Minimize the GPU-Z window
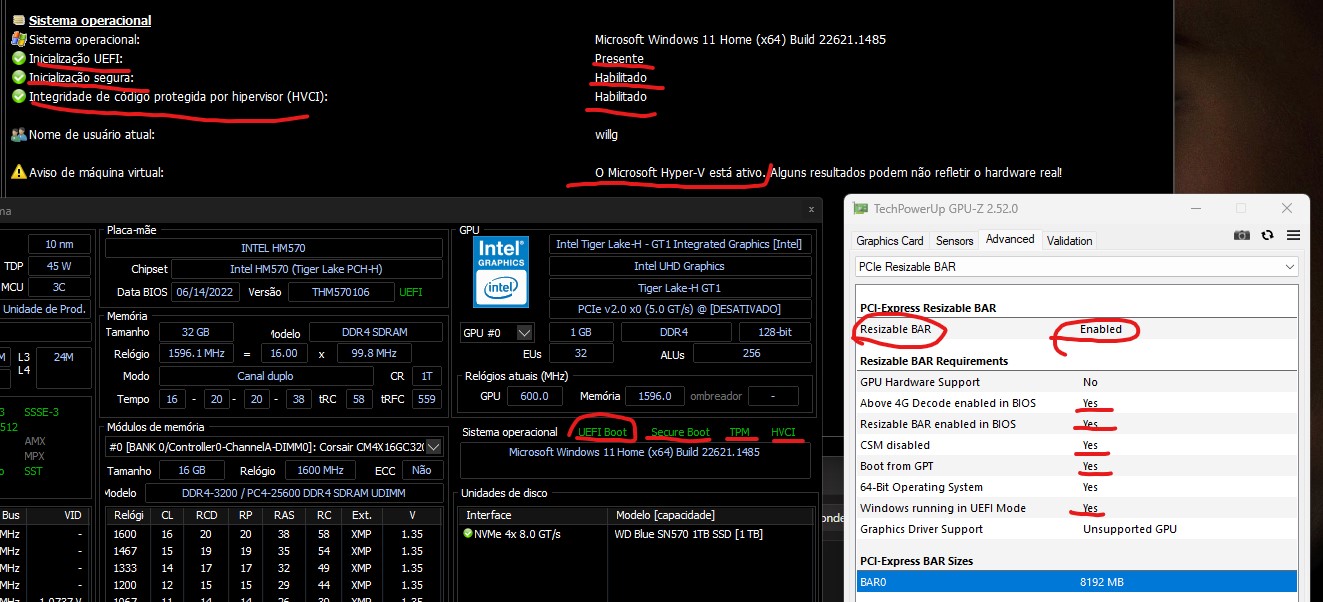 (x=1195, y=208)
